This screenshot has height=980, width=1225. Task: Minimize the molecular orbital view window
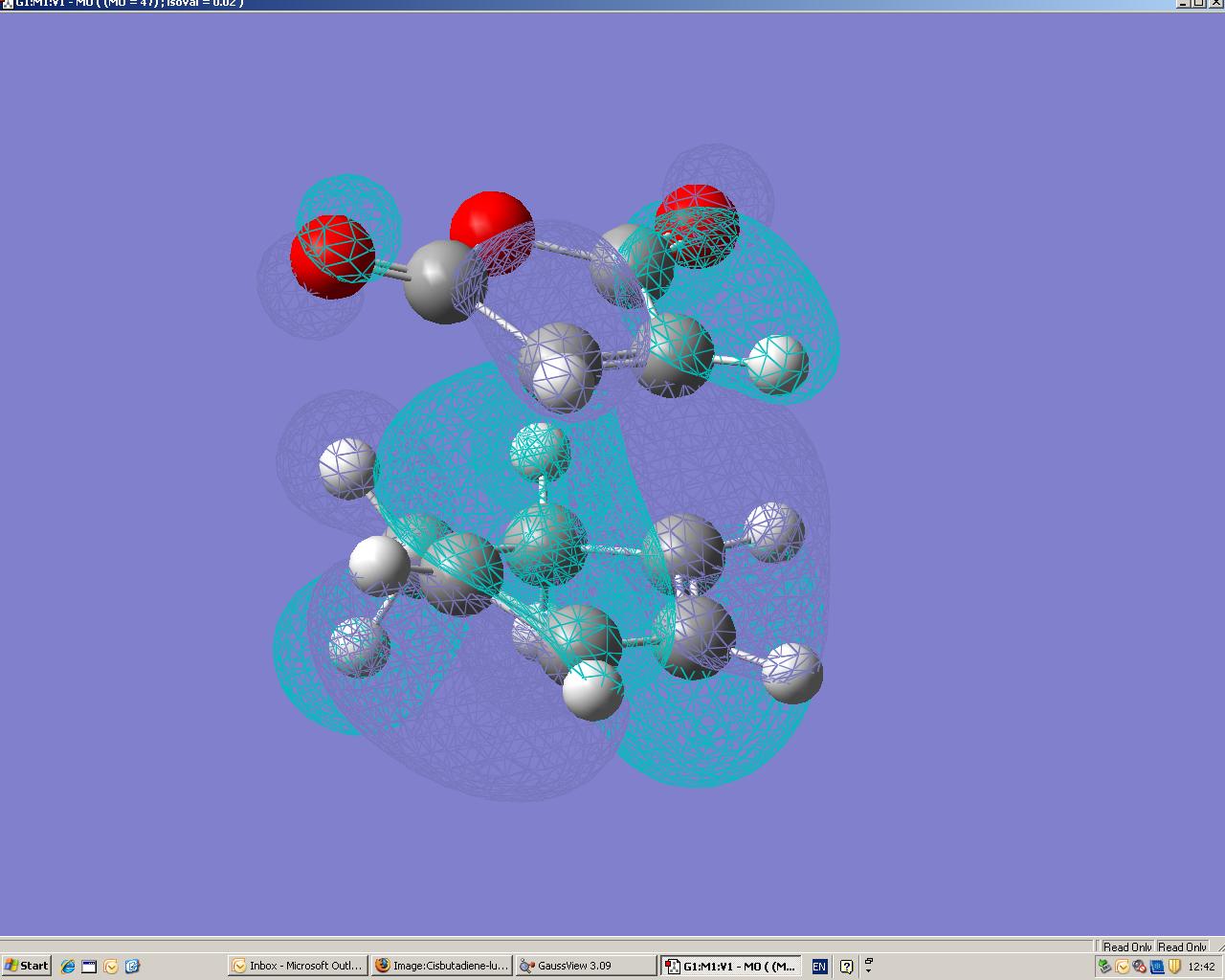(1183, 4)
